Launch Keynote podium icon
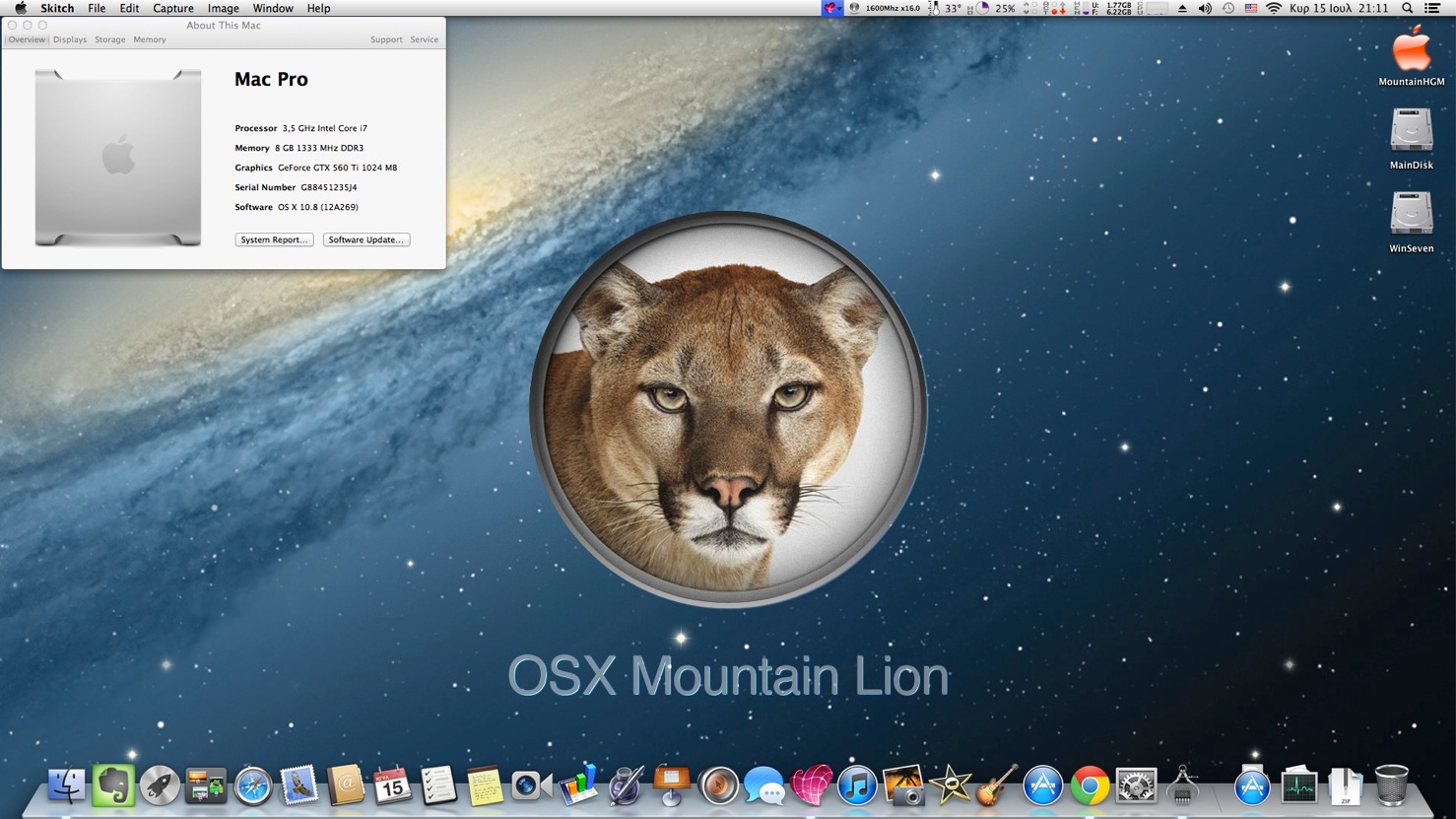Viewport: 1456px width, 819px height. point(672,786)
